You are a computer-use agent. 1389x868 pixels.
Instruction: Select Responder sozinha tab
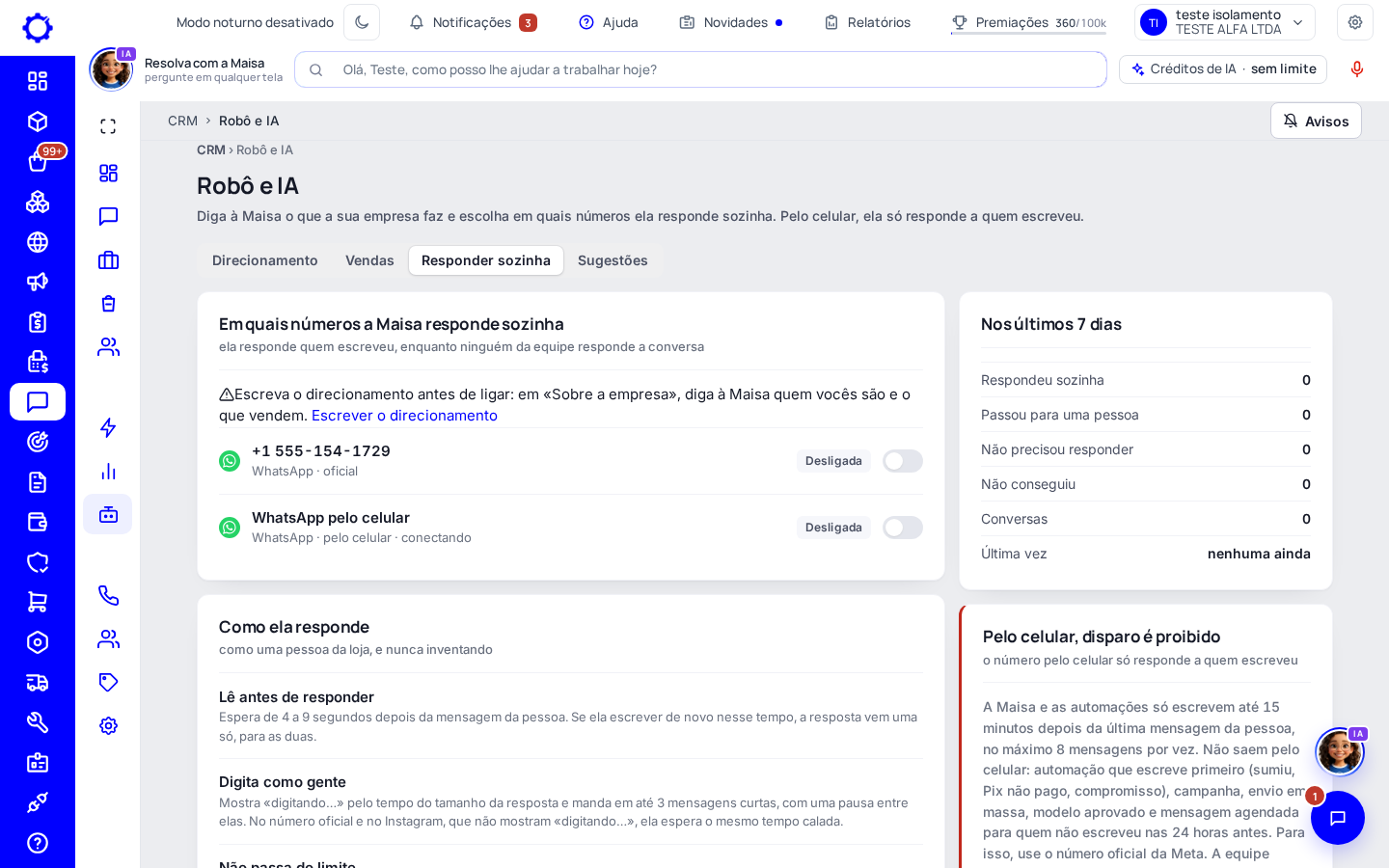click(x=486, y=260)
